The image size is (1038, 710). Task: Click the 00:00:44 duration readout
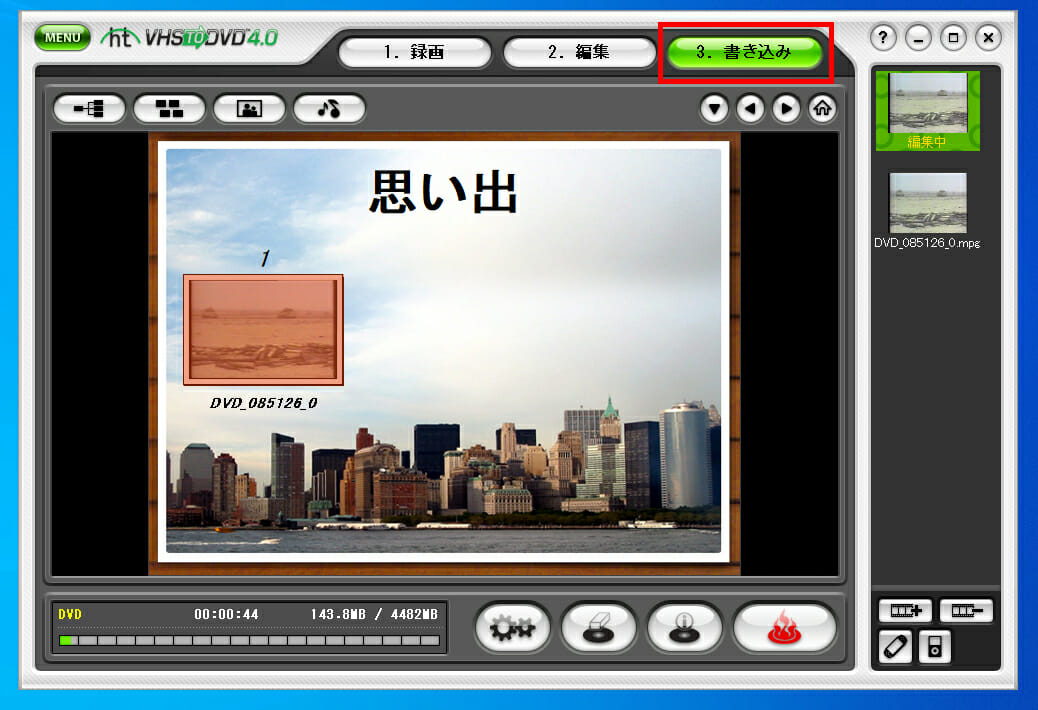click(226, 614)
